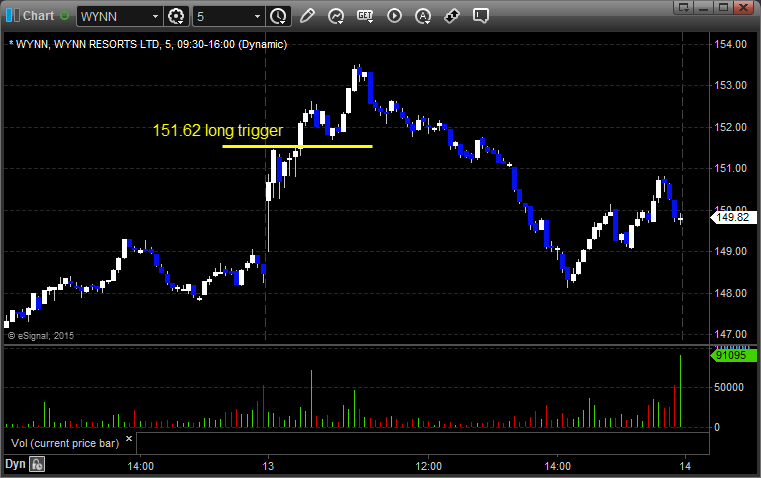
Task: Click the 'Chart' window title label
Action: (39, 16)
